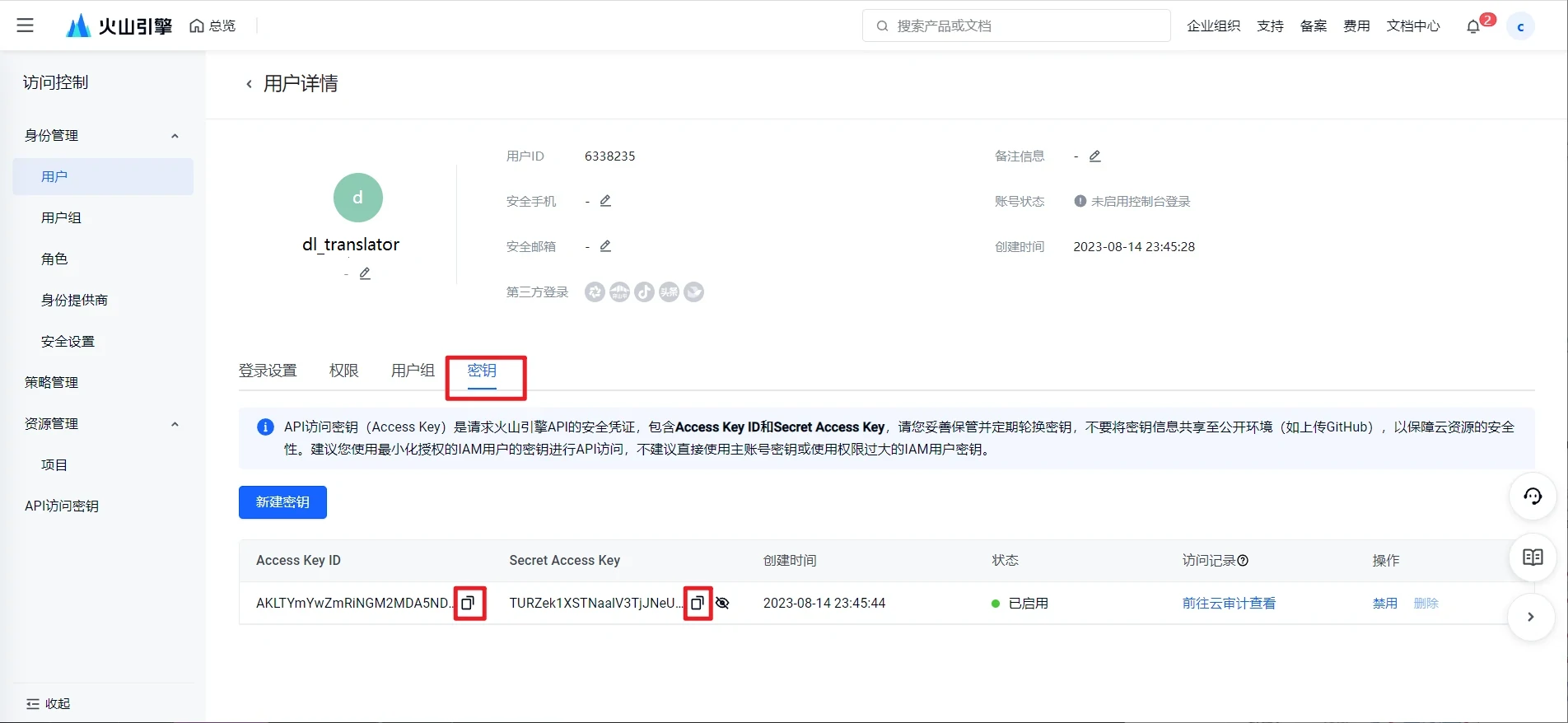Open the documentation book floating button
Viewport: 1568px width, 723px height.
coord(1533,557)
